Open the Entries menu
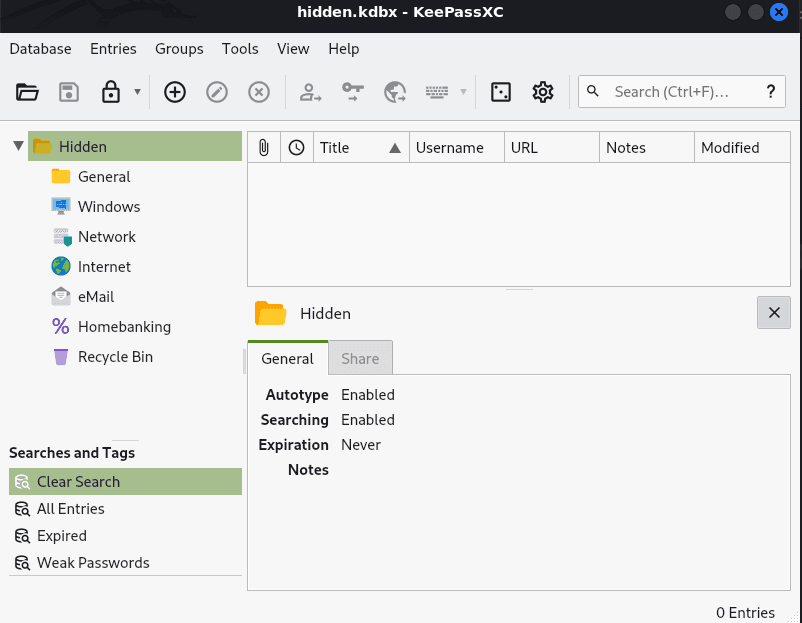 point(113,48)
